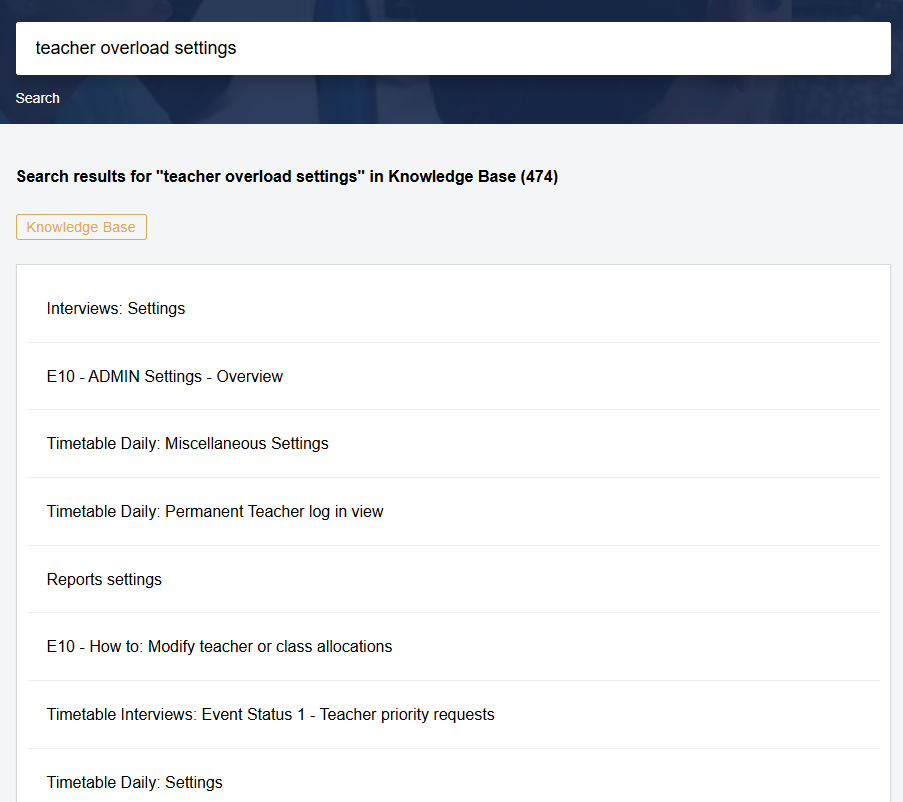Click the word Interviews in the first result

tap(84, 309)
